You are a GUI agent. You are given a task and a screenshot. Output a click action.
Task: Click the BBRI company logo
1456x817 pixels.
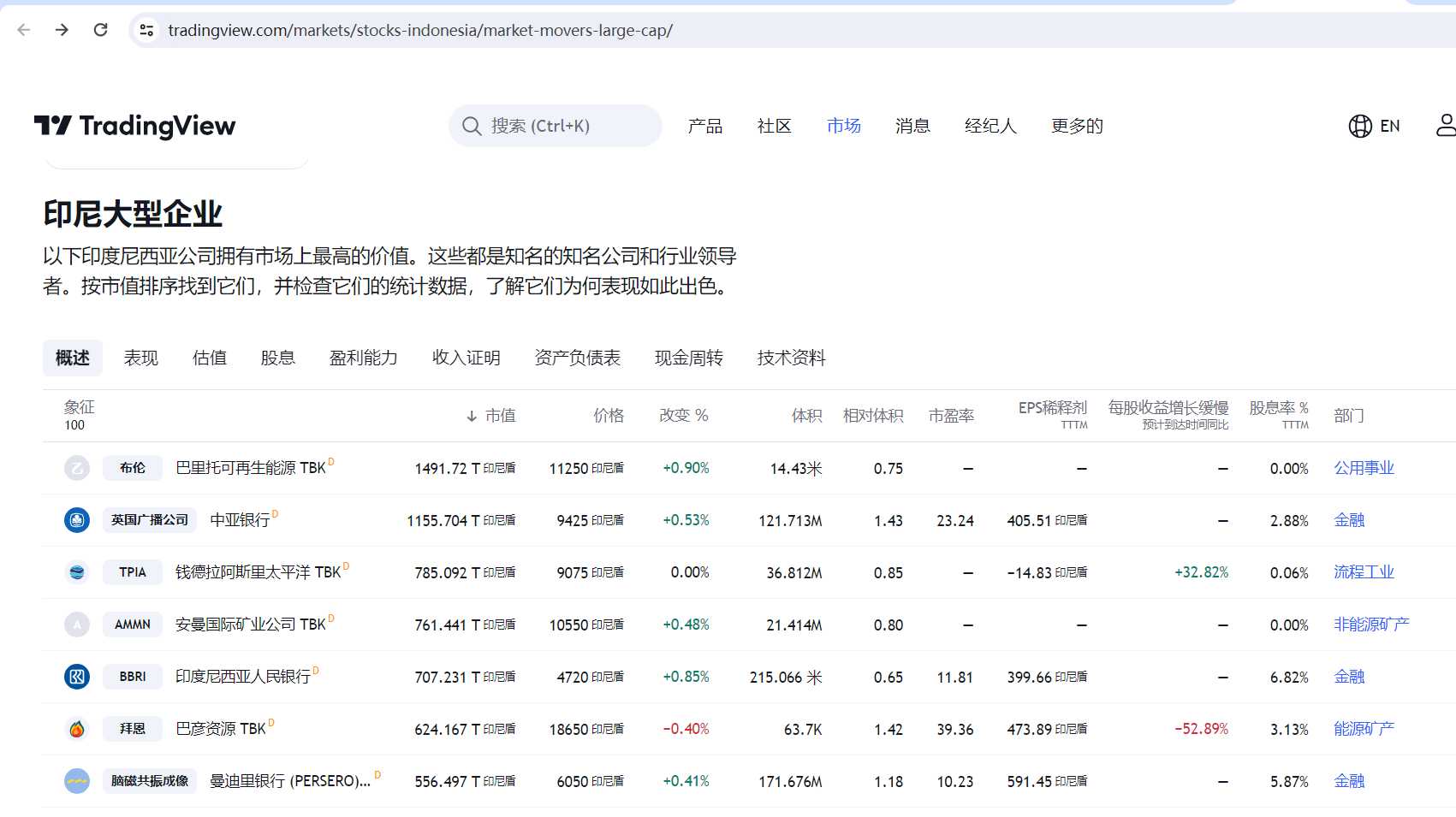coord(77,677)
